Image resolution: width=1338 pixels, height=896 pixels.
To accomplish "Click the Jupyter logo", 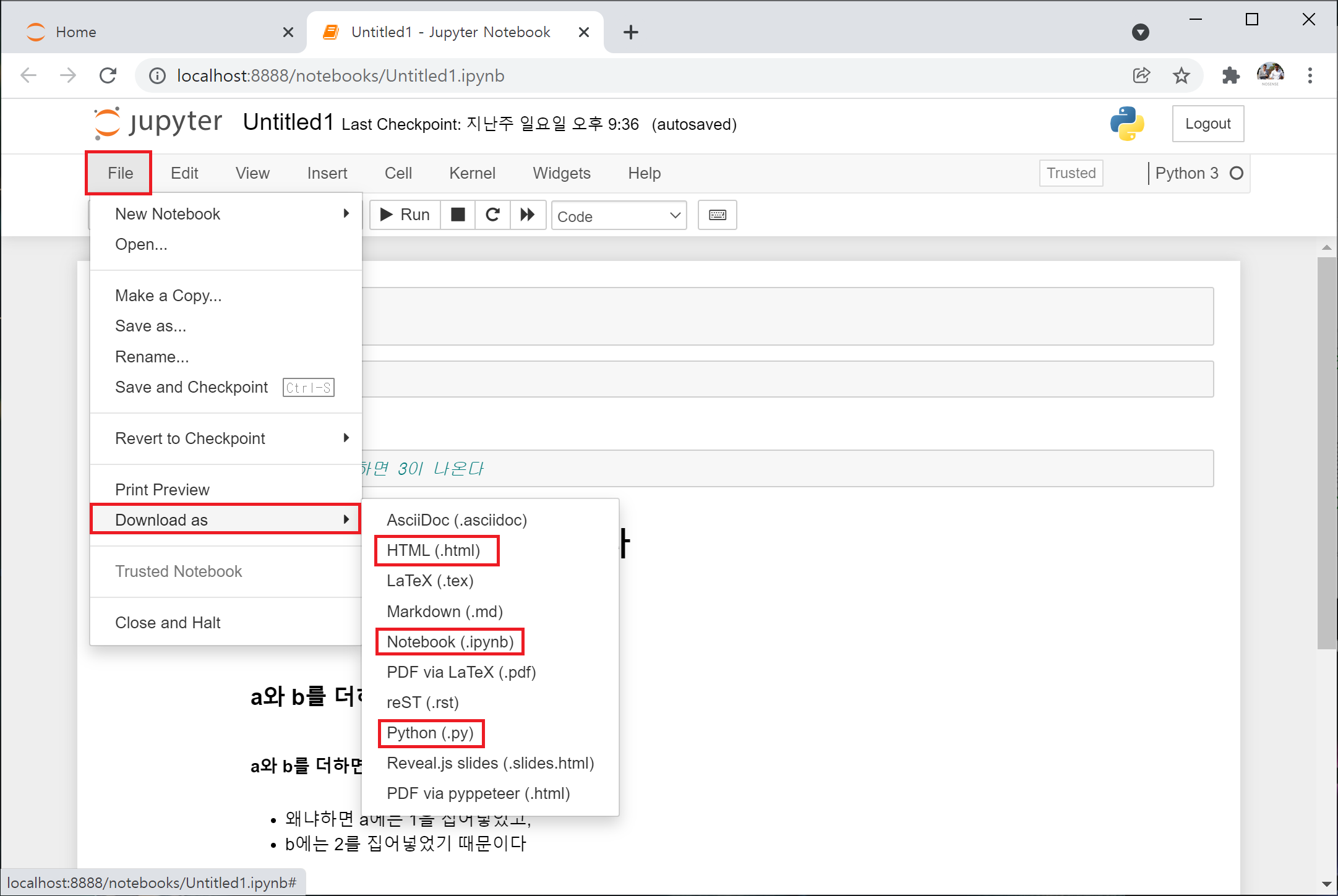I will (158, 122).
